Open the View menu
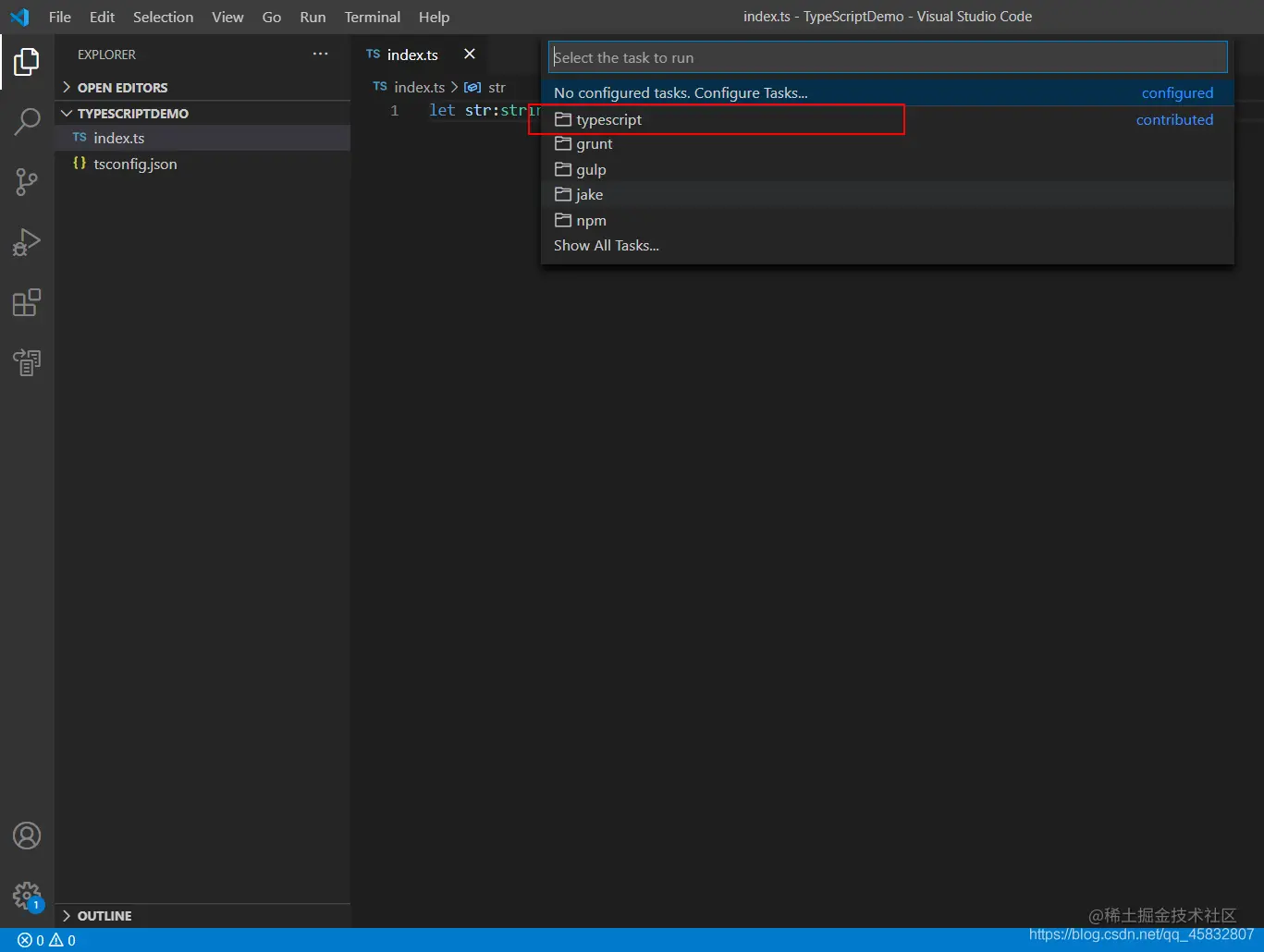This screenshot has width=1264, height=952. point(227,17)
